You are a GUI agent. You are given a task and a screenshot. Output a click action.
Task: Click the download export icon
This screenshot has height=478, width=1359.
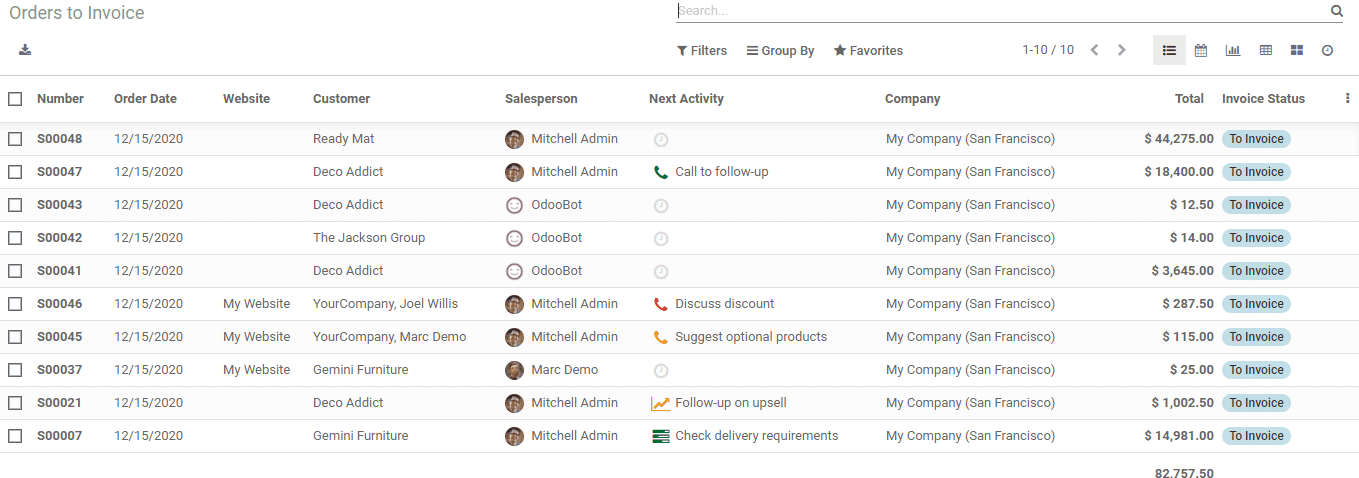click(25, 50)
